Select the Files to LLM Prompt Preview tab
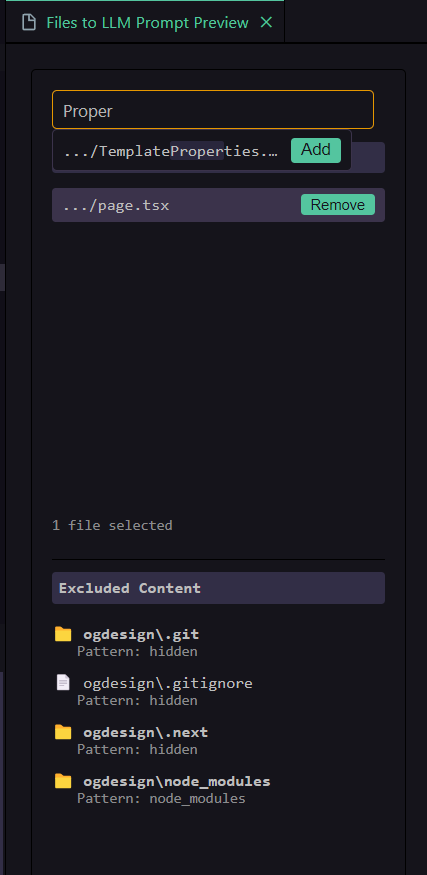427x875 pixels. [145, 22]
